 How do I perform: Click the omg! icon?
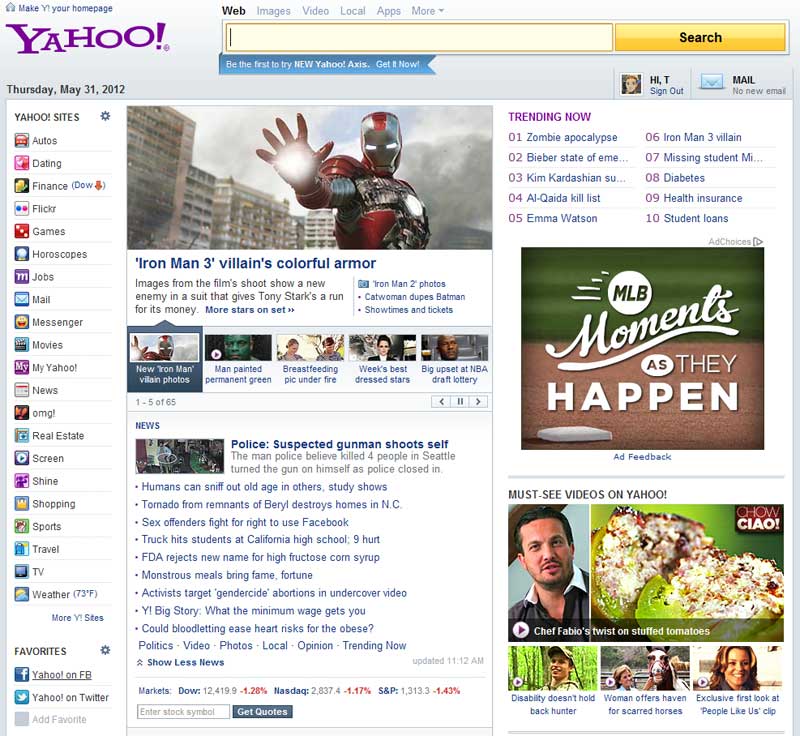point(21,413)
